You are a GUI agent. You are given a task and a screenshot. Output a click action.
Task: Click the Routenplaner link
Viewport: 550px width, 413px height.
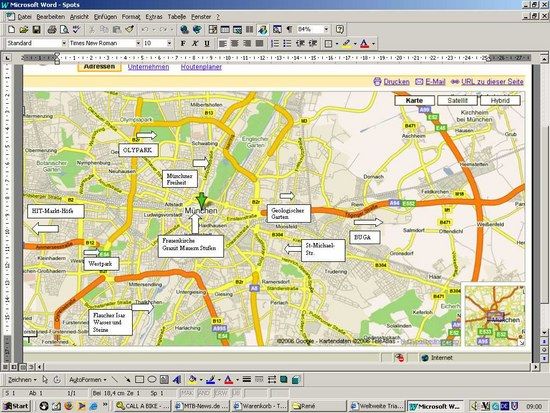point(201,67)
